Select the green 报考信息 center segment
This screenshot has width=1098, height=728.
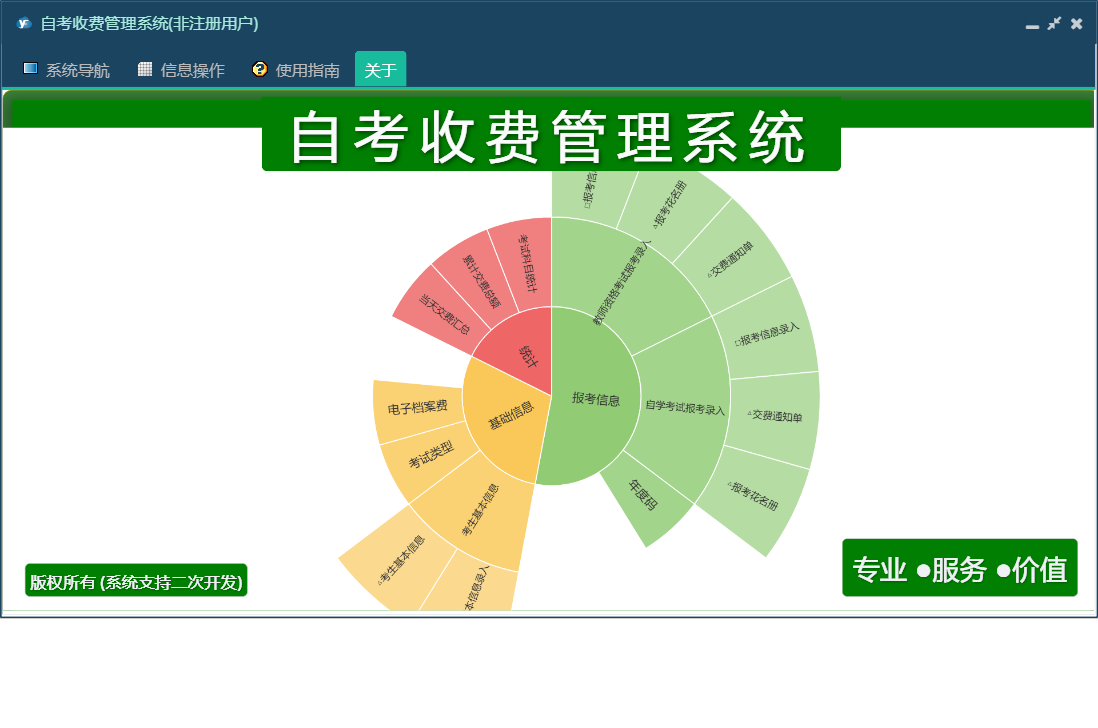tap(594, 399)
